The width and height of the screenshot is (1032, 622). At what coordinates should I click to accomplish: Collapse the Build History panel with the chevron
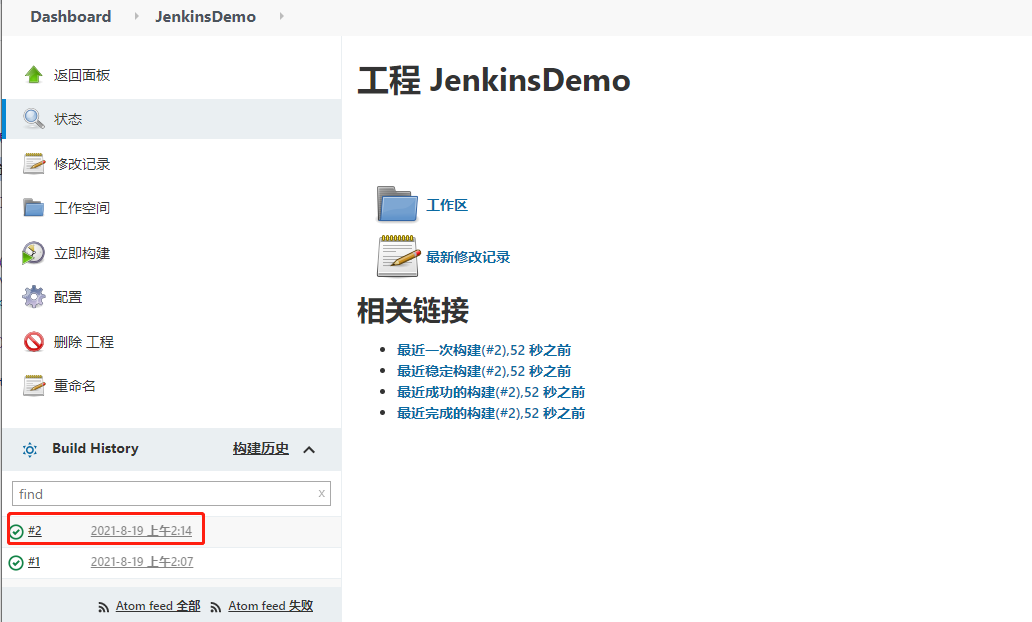(309, 450)
